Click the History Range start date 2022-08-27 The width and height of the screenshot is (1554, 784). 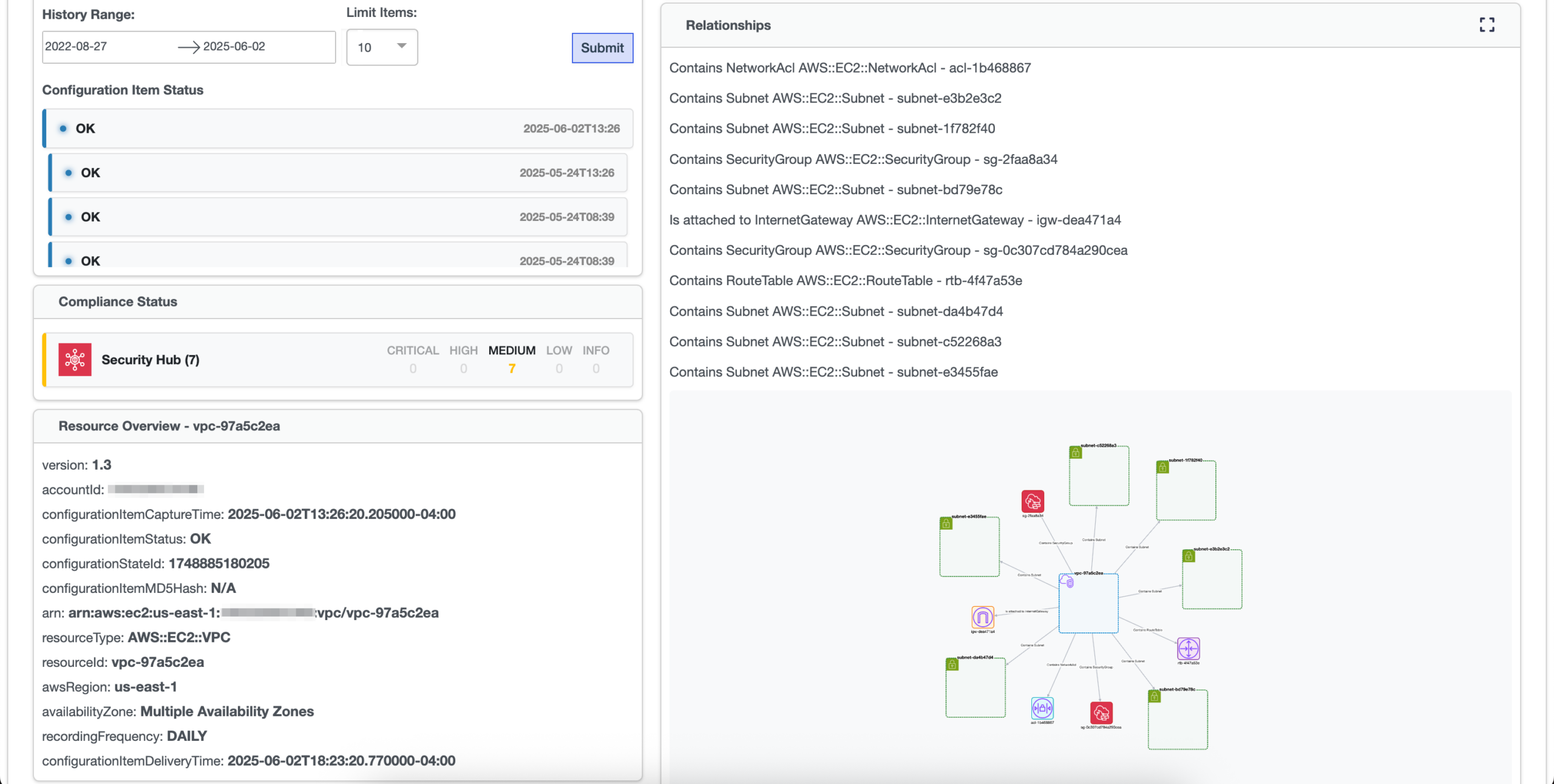click(76, 47)
